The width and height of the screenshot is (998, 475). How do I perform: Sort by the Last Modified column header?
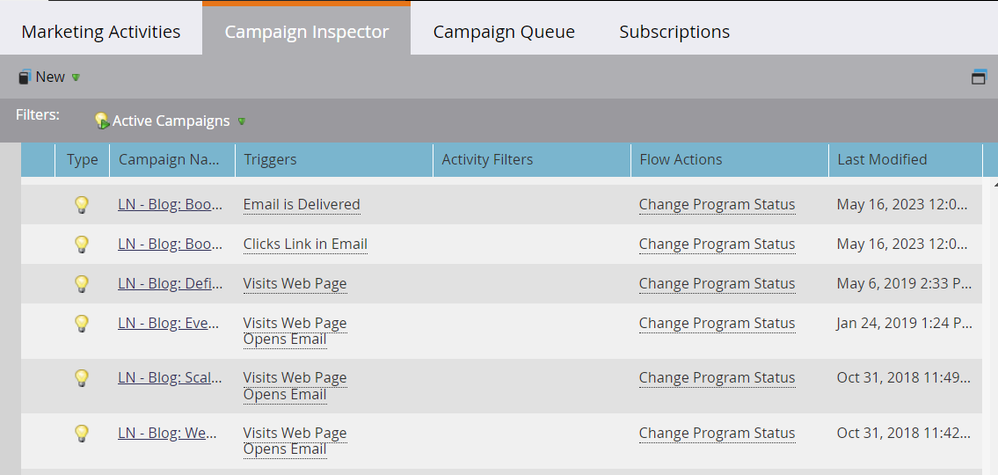[882, 159]
